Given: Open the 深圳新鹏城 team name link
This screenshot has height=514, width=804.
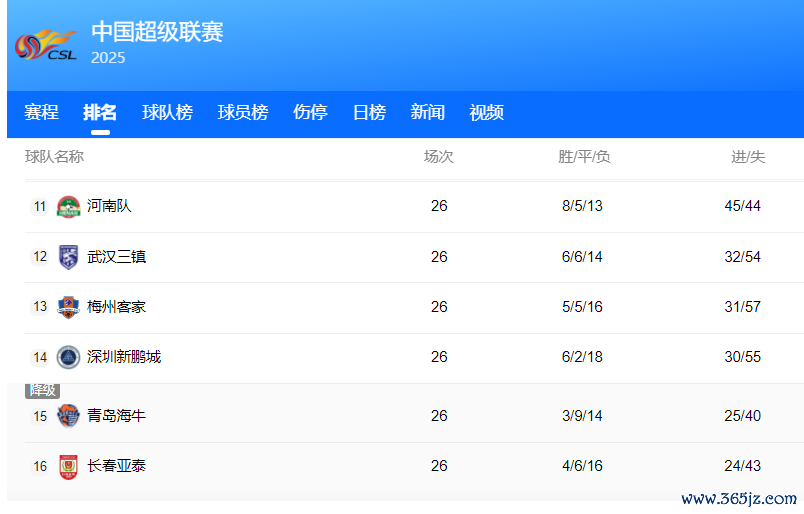Looking at the screenshot, I should tap(124, 357).
